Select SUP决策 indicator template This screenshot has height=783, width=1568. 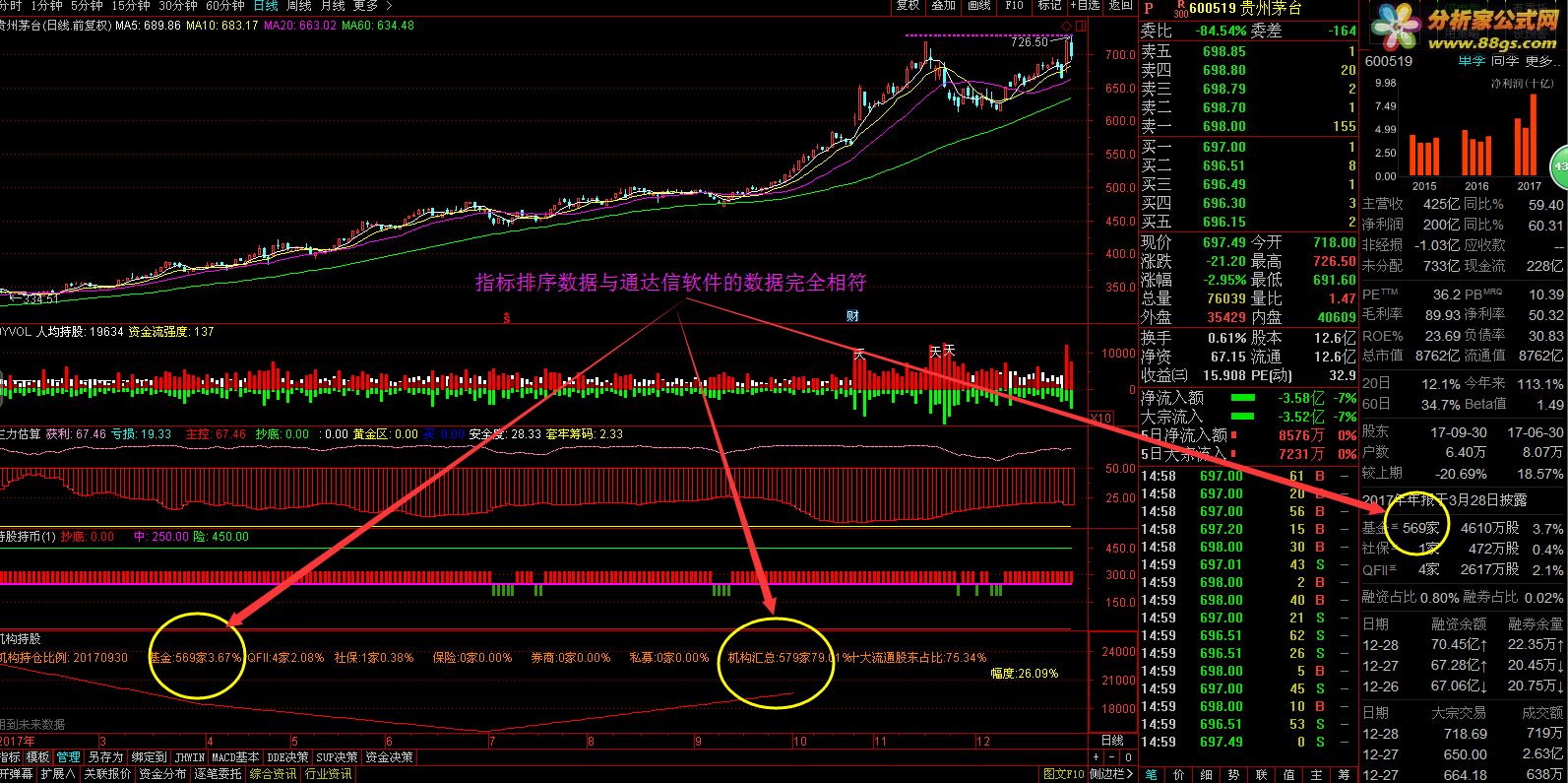click(338, 757)
